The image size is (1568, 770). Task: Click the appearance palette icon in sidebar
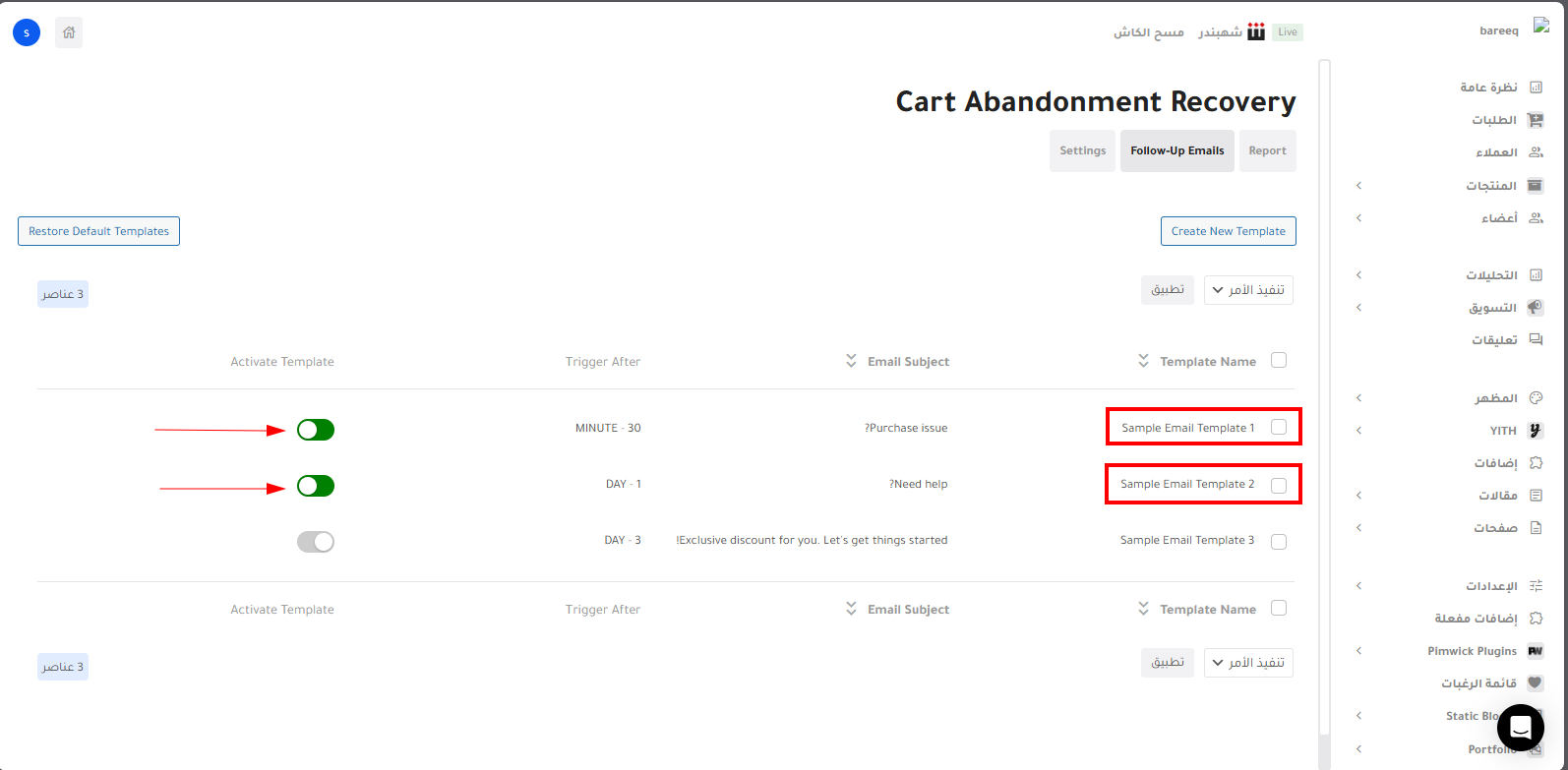click(1536, 398)
